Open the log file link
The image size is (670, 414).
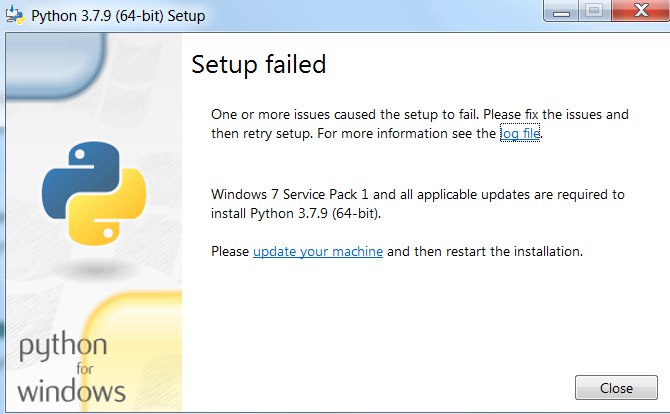click(520, 133)
